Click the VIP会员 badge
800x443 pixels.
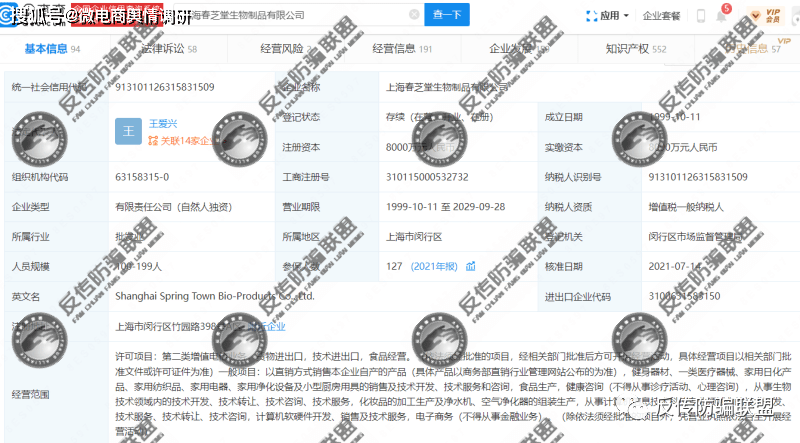click(x=772, y=15)
